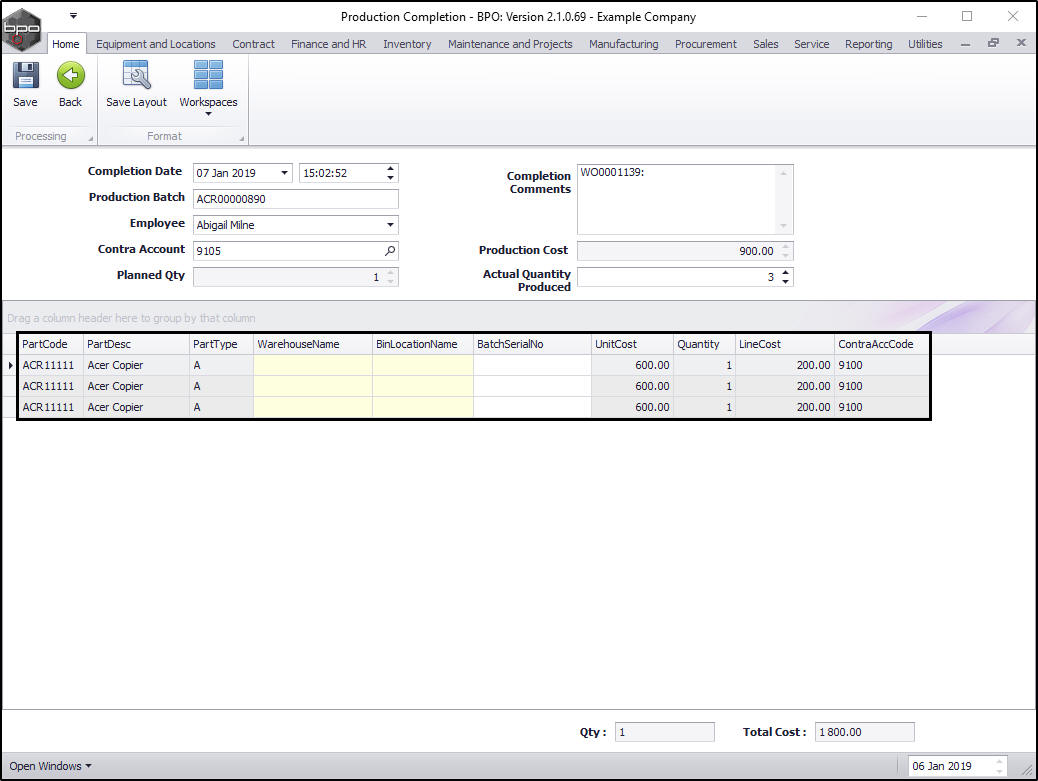1038x781 pixels.
Task: Expand the Workspaces dropdown arrow
Action: 209,115
